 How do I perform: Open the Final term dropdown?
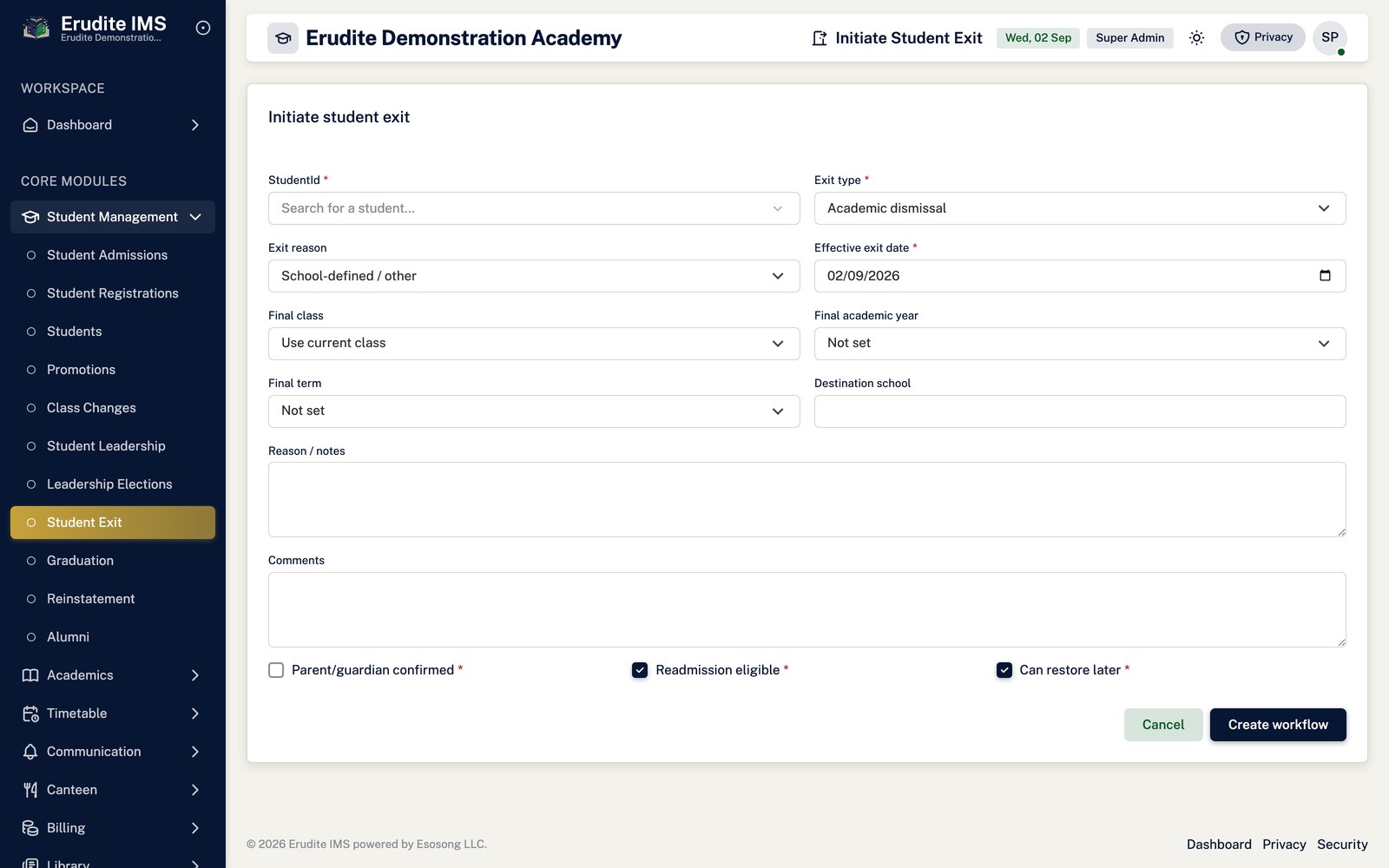[534, 411]
